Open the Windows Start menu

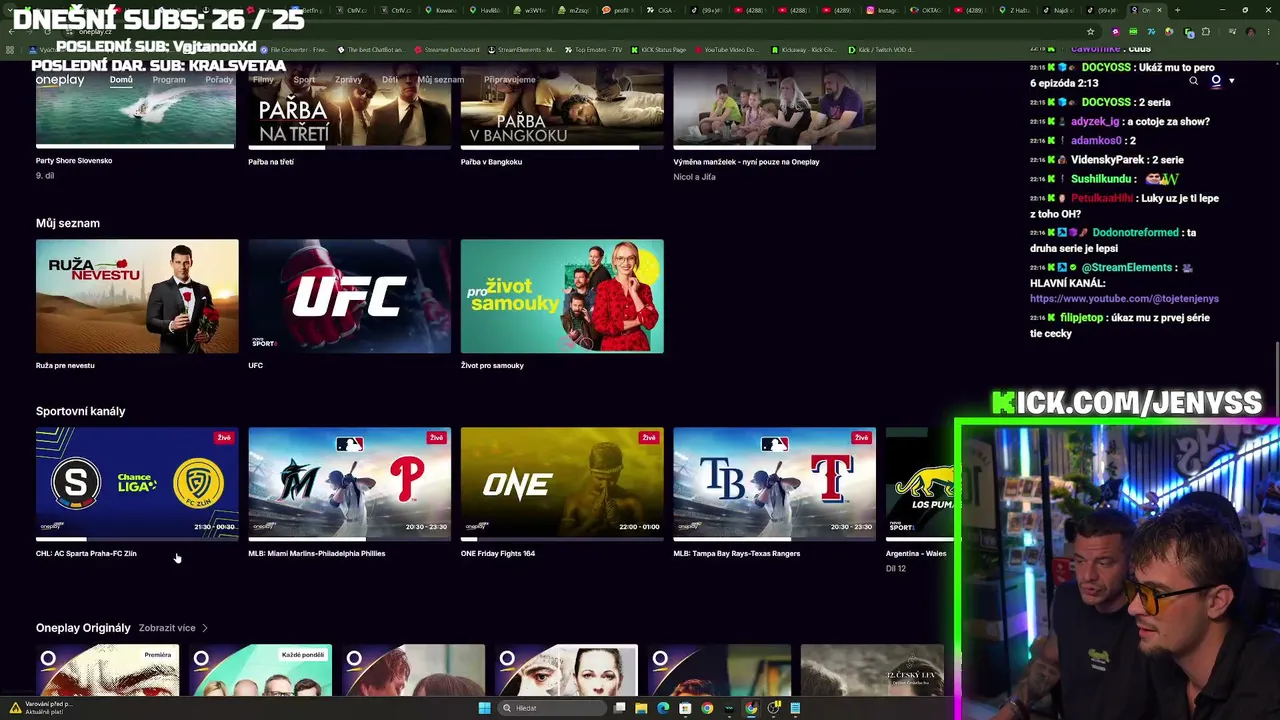(485, 708)
